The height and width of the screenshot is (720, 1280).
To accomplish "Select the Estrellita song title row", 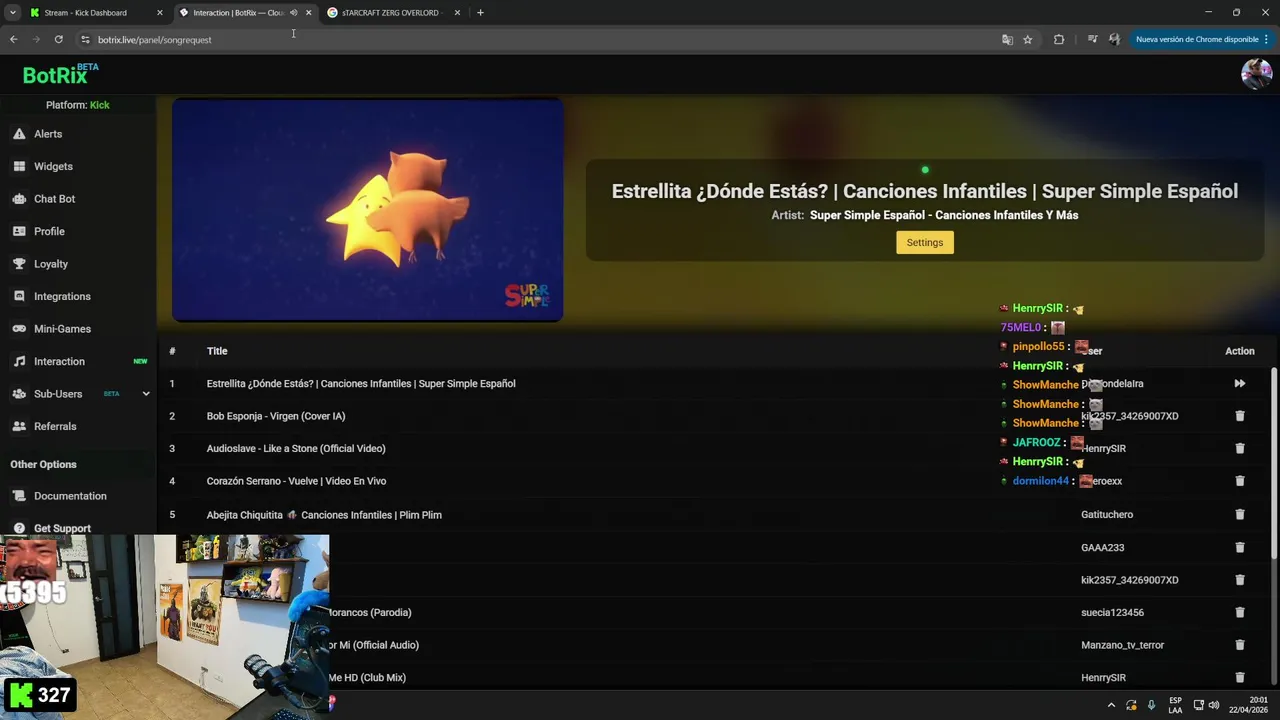I will point(361,383).
